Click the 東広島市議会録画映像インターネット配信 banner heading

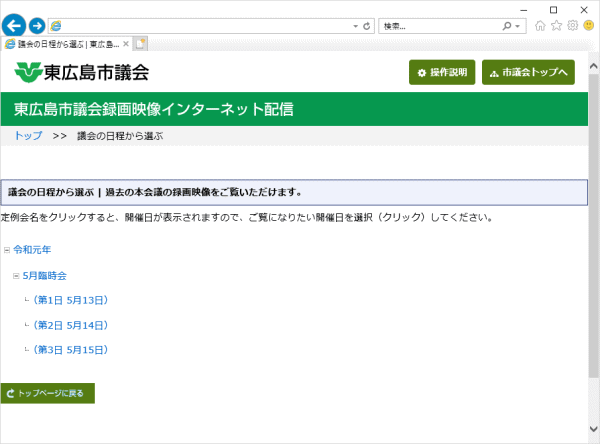click(154, 109)
